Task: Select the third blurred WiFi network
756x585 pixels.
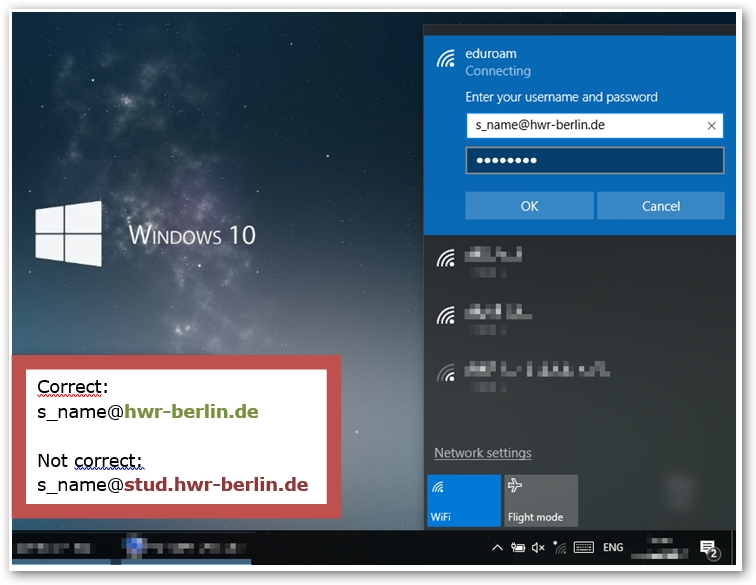Action: pyautogui.click(x=579, y=376)
